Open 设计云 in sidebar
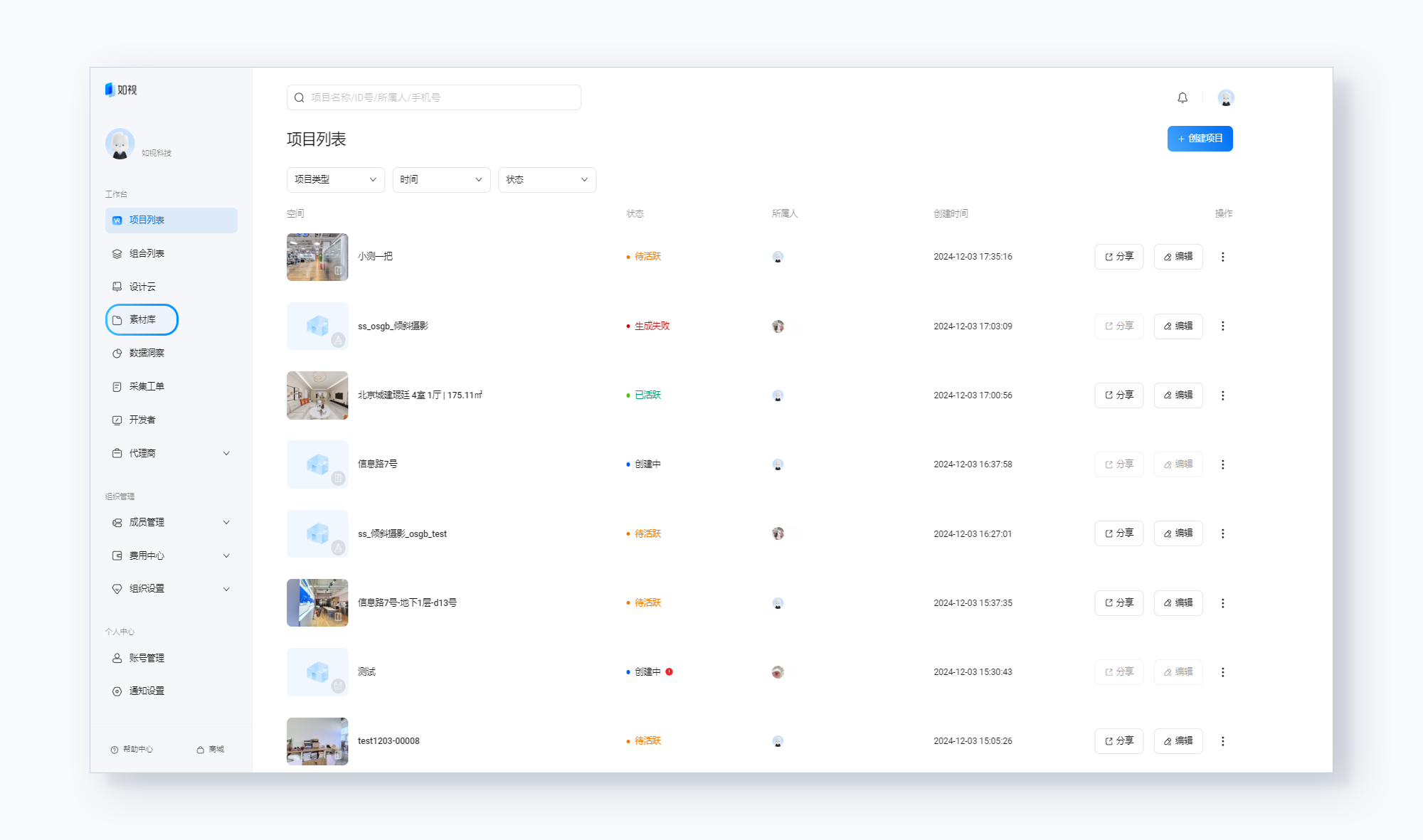Image resolution: width=1423 pixels, height=840 pixels. 171,287
